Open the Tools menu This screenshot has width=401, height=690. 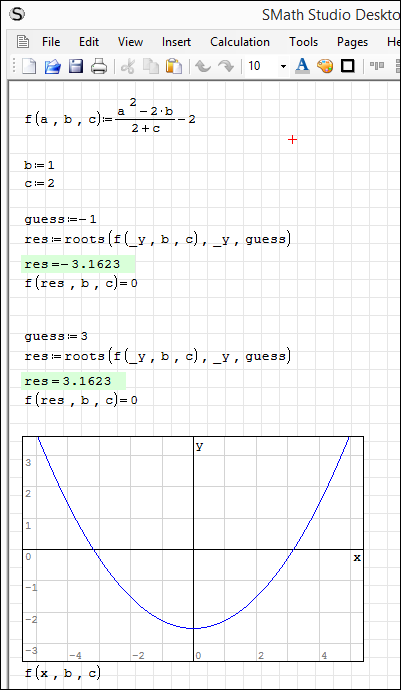point(303,42)
